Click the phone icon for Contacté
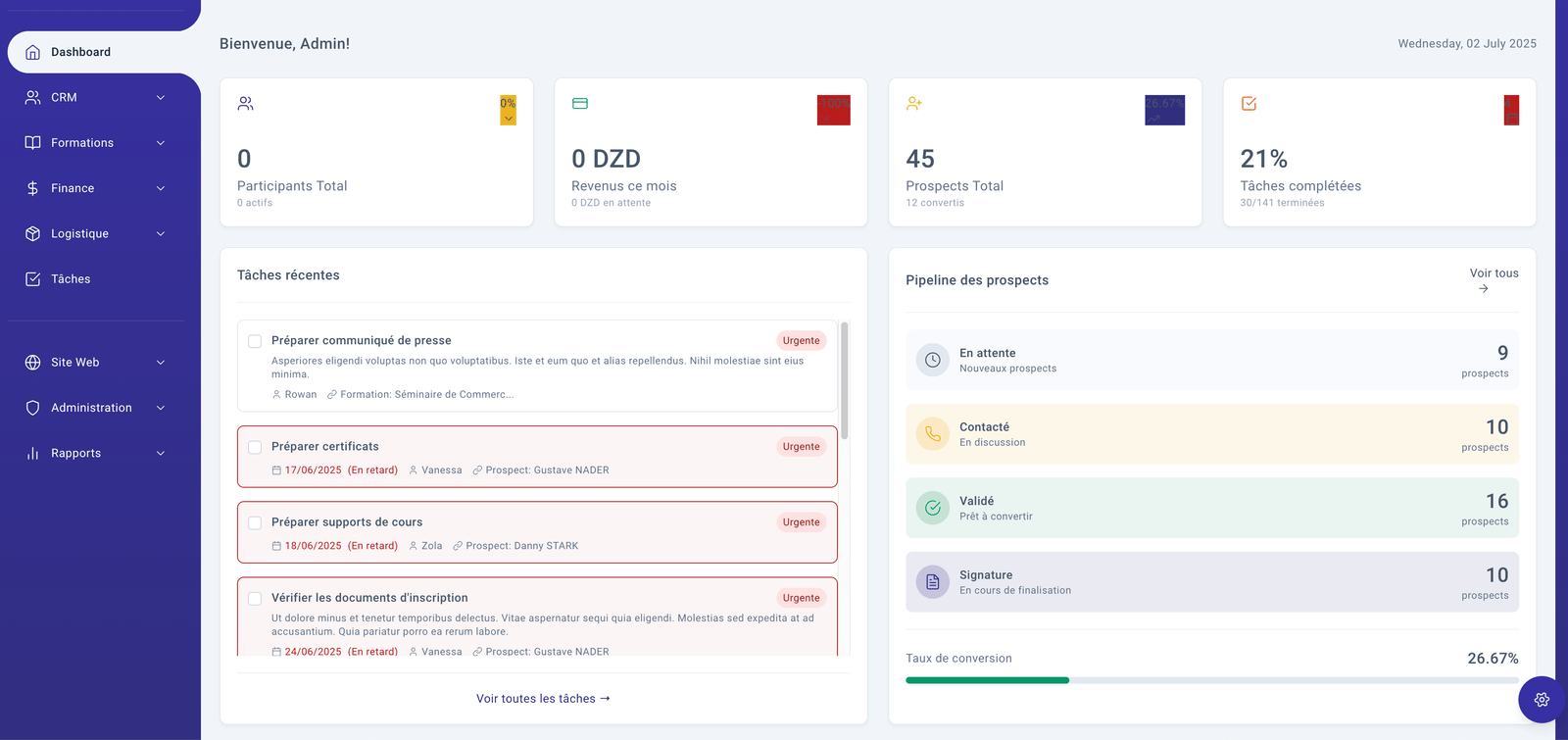 [x=932, y=434]
